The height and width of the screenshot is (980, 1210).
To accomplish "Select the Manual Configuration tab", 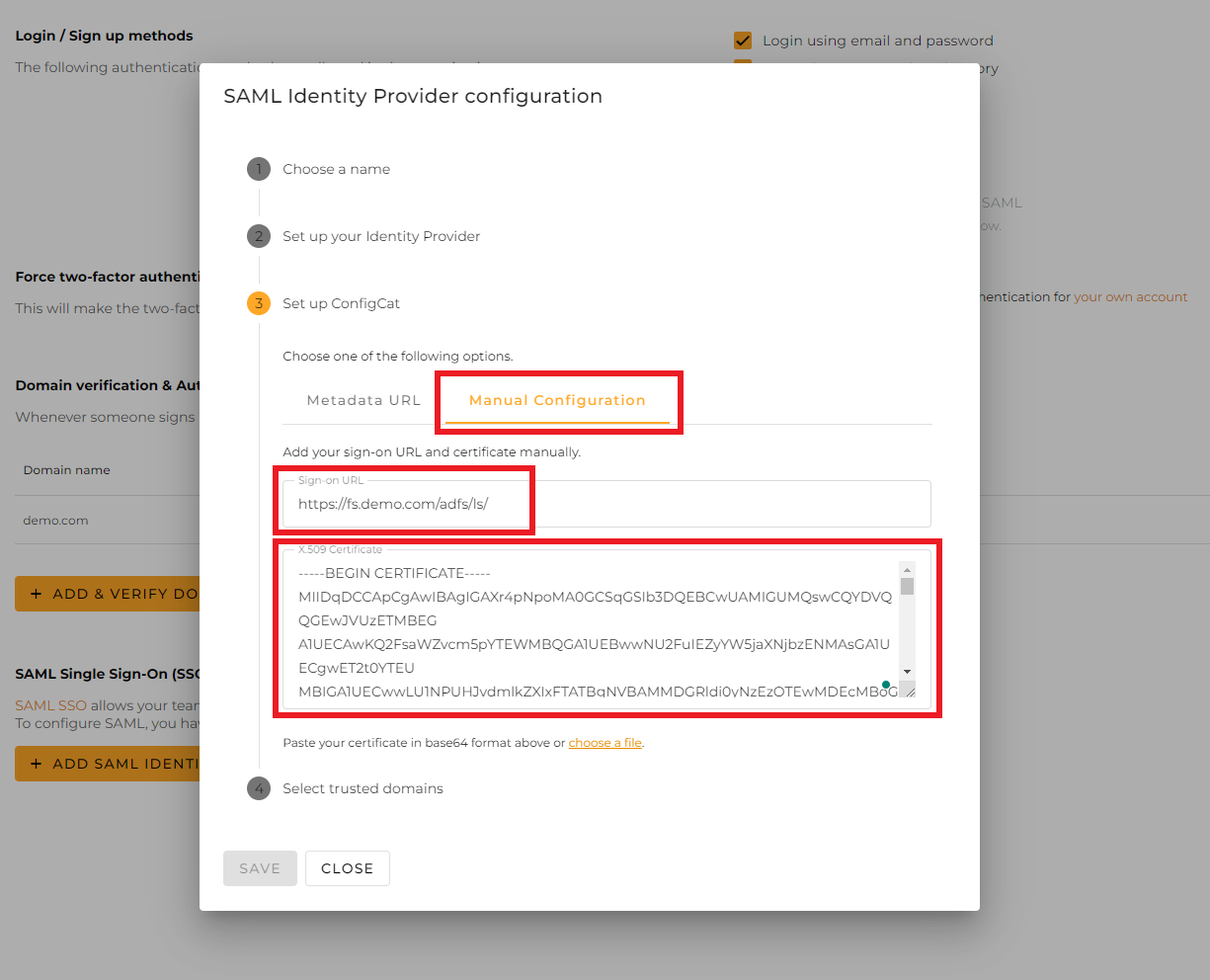I will [557, 400].
